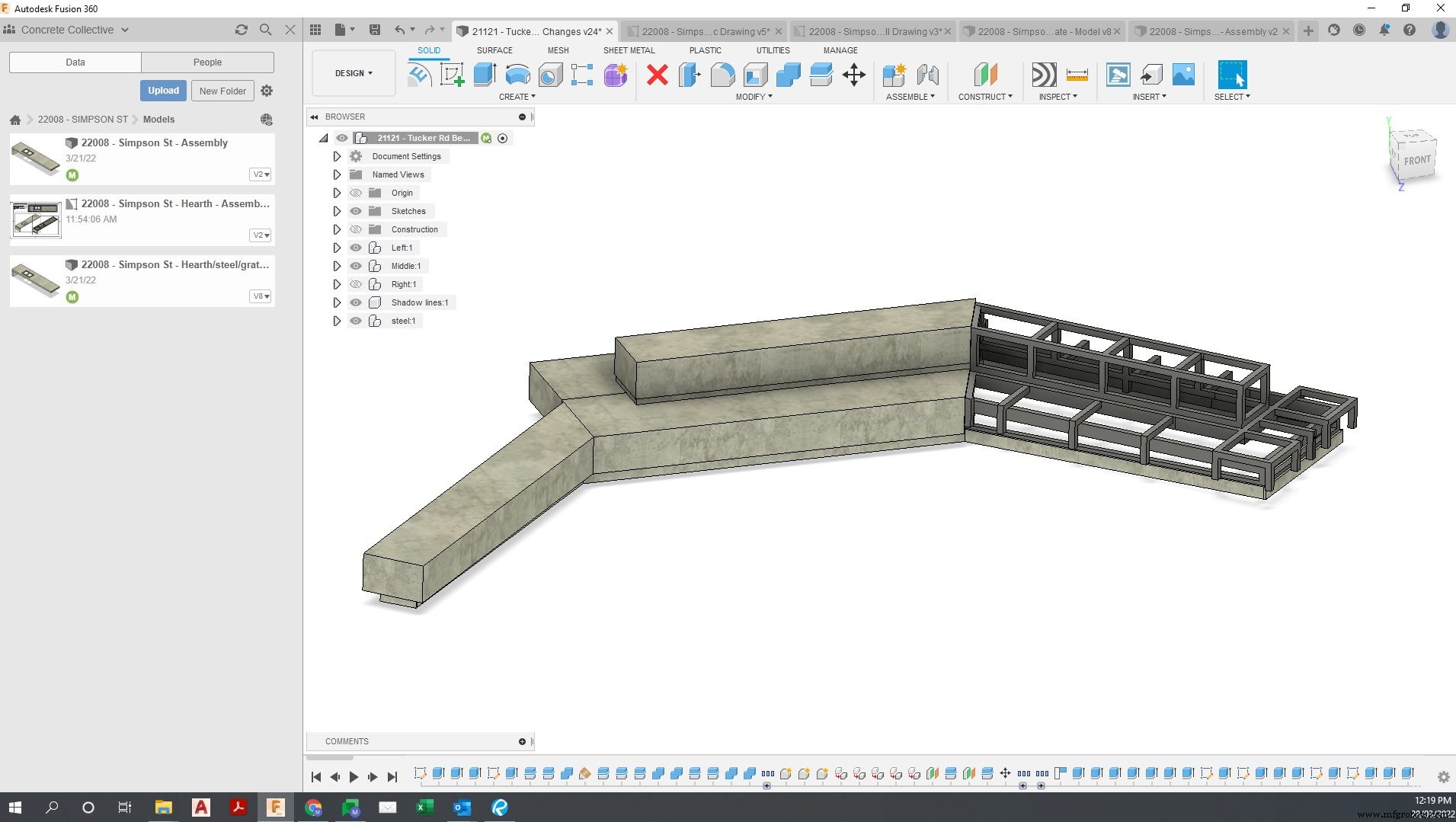This screenshot has height=822, width=1456.
Task: Launch the Extrude tool
Action: 485,75
